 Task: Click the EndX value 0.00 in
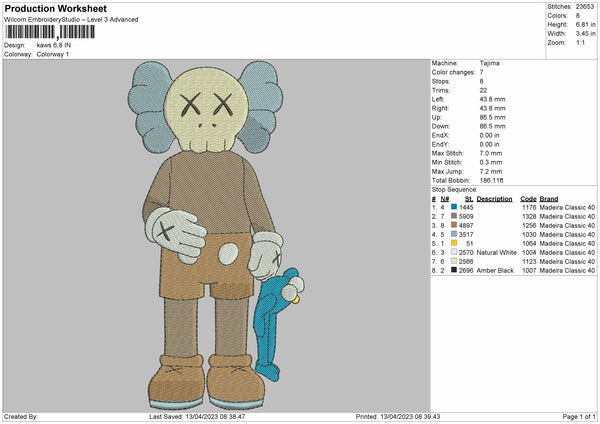(489, 135)
